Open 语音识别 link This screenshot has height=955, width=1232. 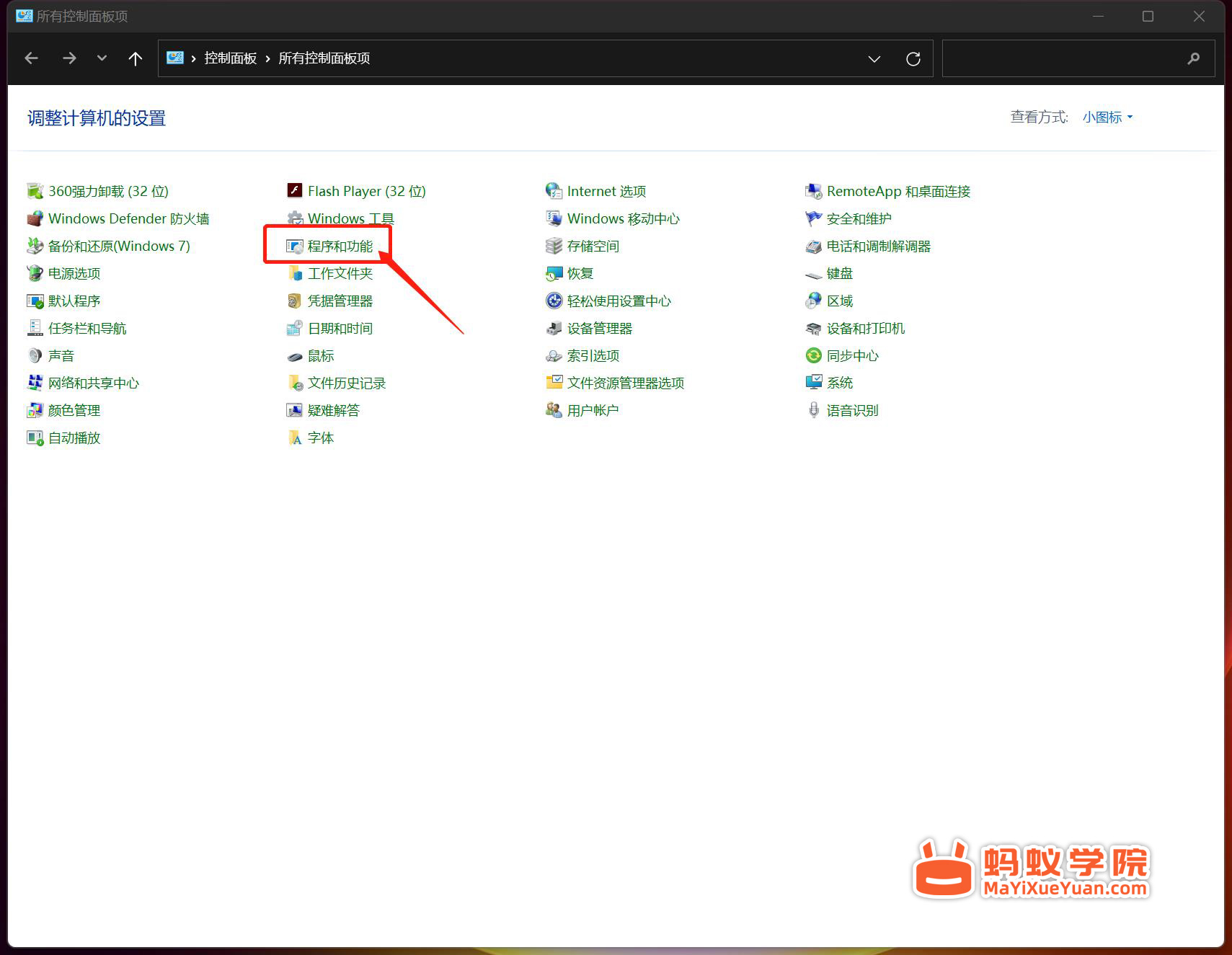[x=852, y=410]
